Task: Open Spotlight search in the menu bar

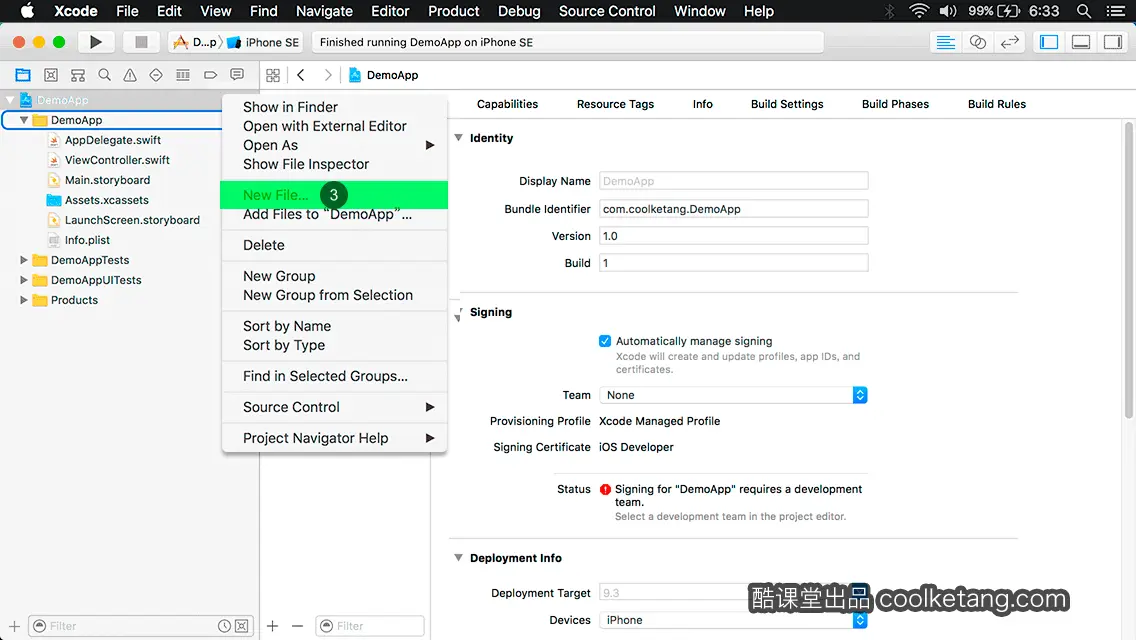Action: coord(1084,11)
